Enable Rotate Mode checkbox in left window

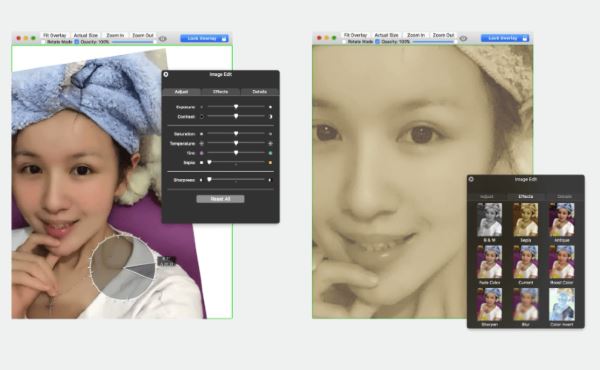(x=43, y=42)
